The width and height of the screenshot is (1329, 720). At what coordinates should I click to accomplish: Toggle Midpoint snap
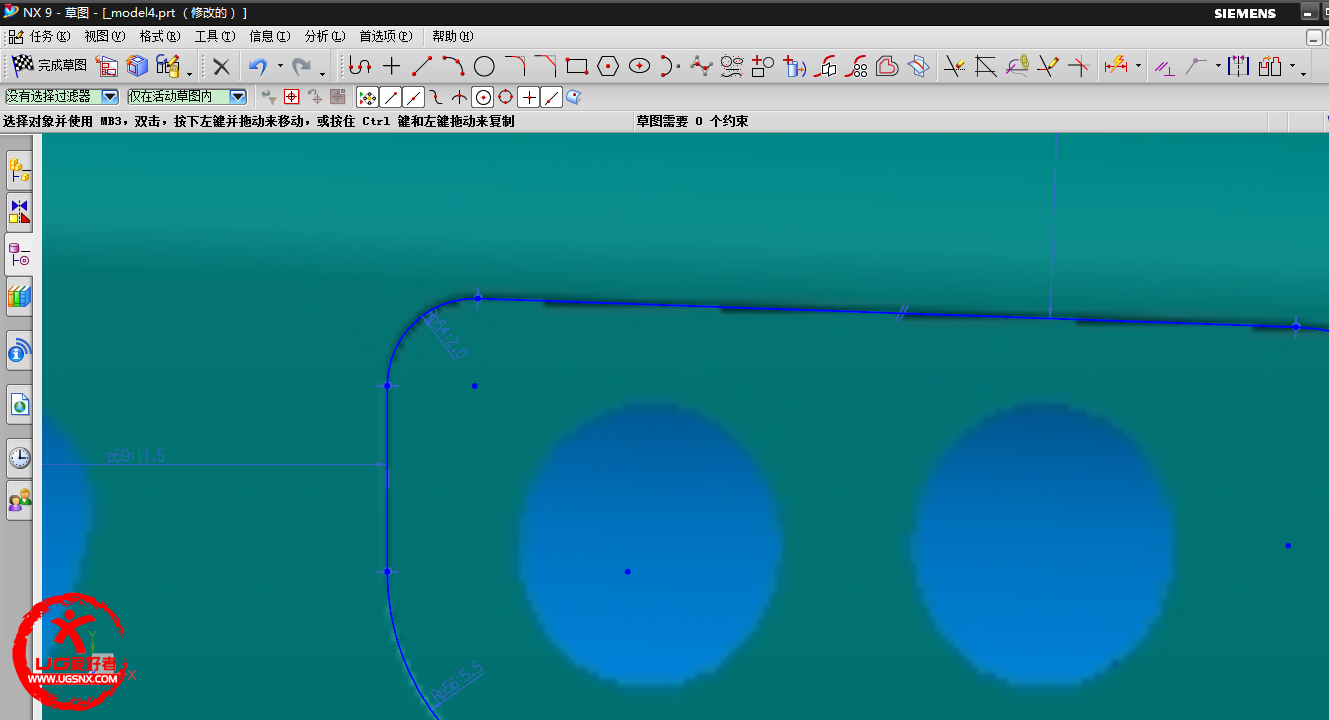tap(413, 97)
